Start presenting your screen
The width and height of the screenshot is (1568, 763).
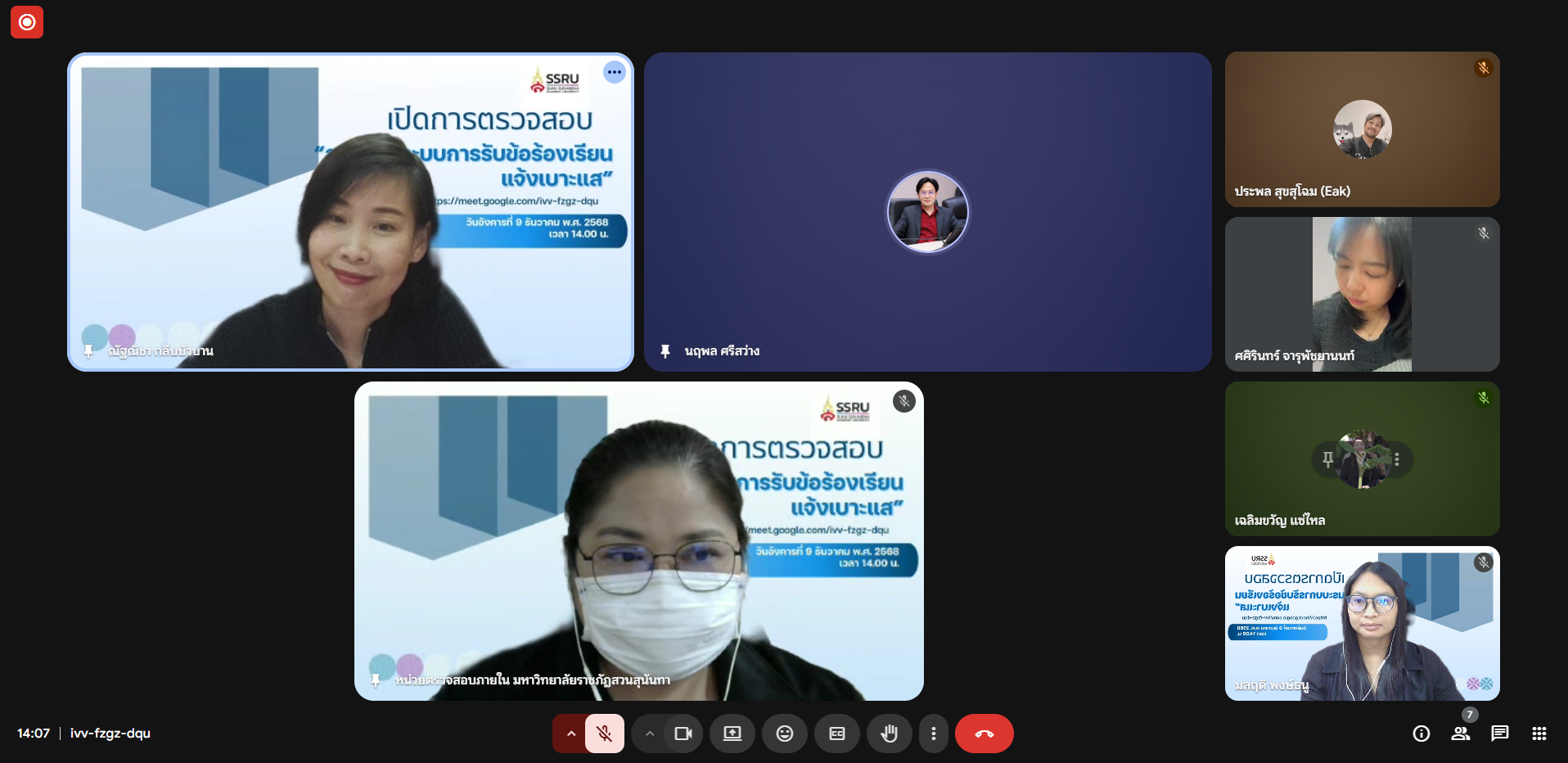(732, 734)
